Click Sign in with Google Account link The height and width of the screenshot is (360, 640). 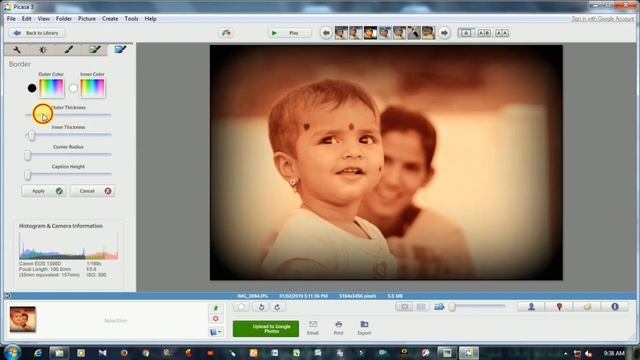click(602, 19)
